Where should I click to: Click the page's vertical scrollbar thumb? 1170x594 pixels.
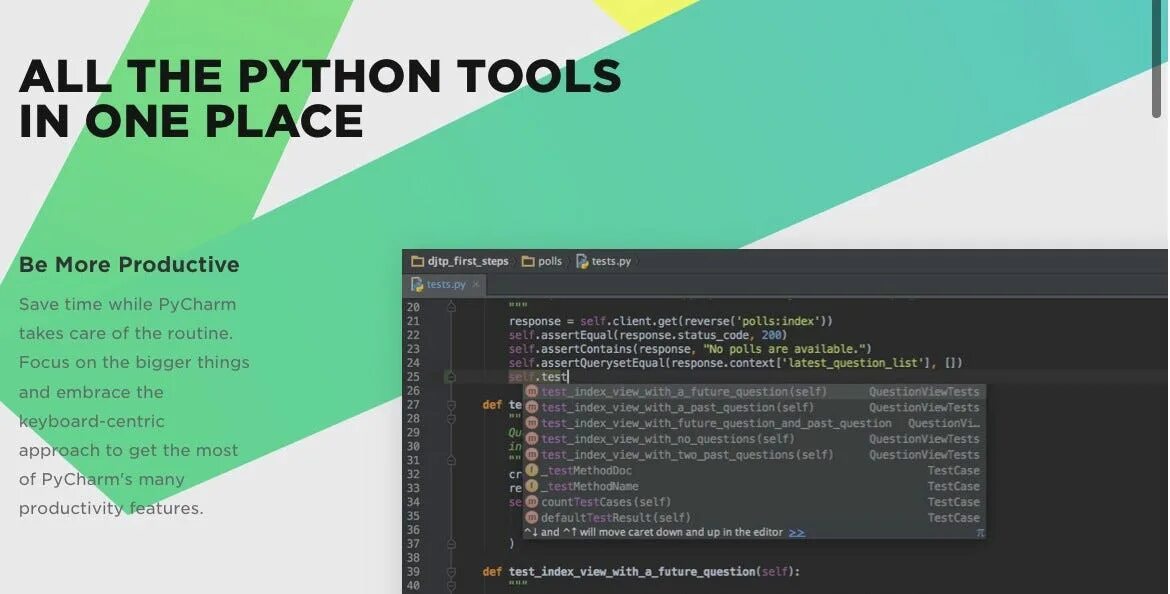click(1157, 58)
